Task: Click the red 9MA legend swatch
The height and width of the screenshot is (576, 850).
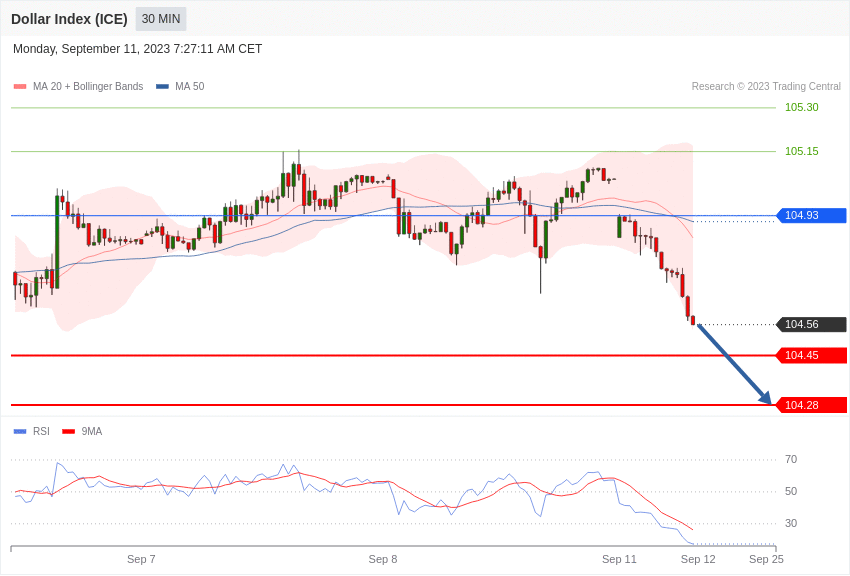Action: coord(68,432)
